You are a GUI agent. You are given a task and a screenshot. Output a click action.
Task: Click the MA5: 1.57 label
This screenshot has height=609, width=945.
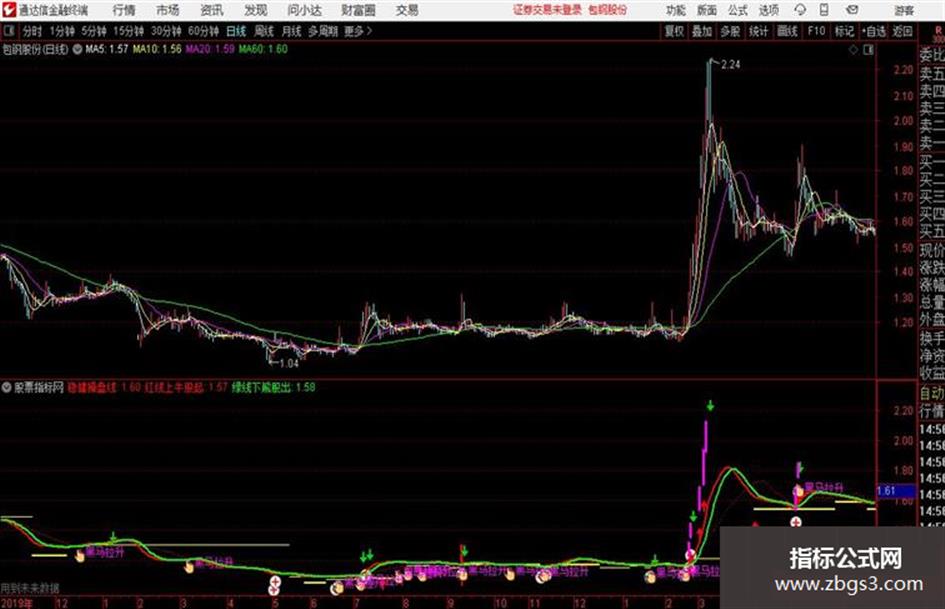tap(107, 49)
